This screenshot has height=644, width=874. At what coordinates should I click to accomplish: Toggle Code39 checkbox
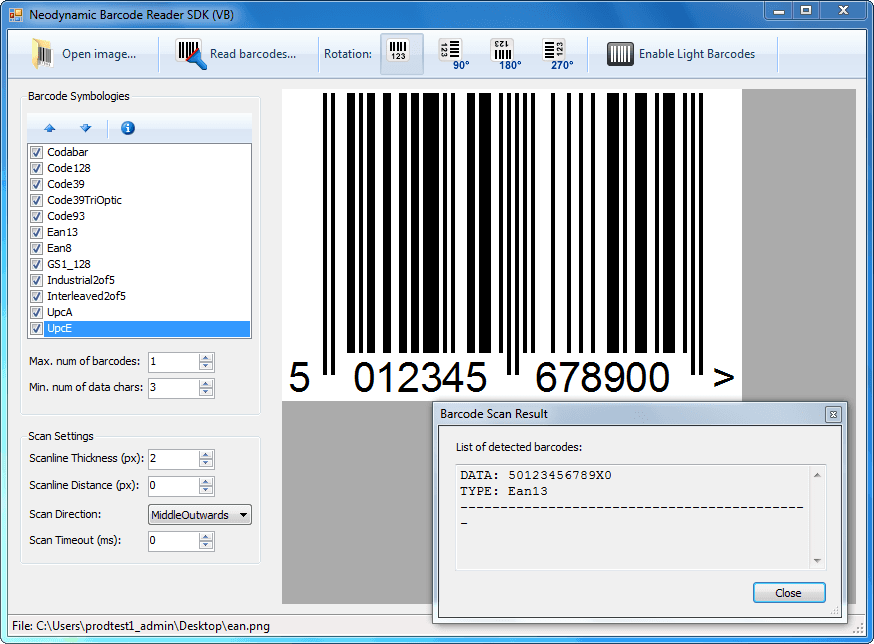tap(37, 184)
